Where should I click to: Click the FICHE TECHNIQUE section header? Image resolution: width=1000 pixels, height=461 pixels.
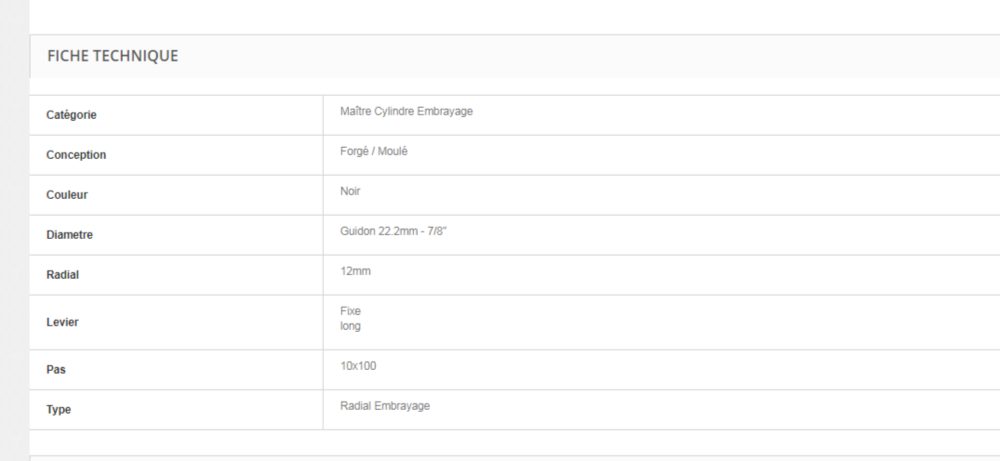113,56
